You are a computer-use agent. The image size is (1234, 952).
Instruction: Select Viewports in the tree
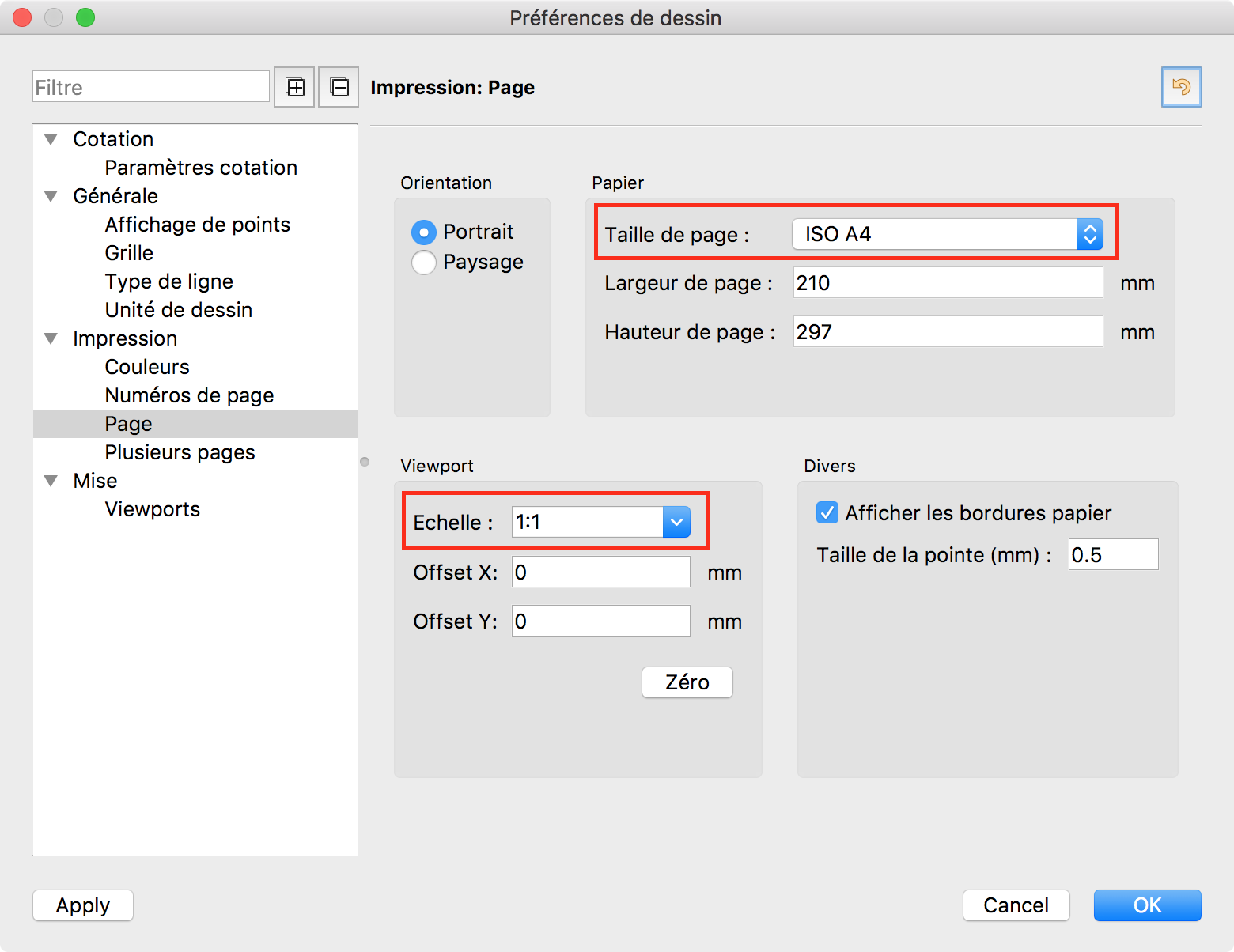pos(152,509)
